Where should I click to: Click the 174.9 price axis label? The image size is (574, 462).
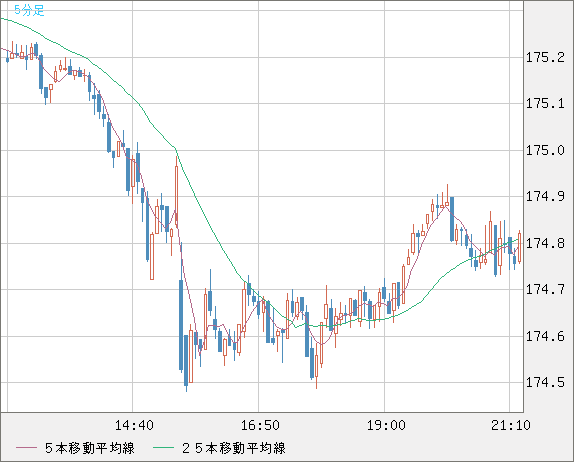click(x=545, y=197)
